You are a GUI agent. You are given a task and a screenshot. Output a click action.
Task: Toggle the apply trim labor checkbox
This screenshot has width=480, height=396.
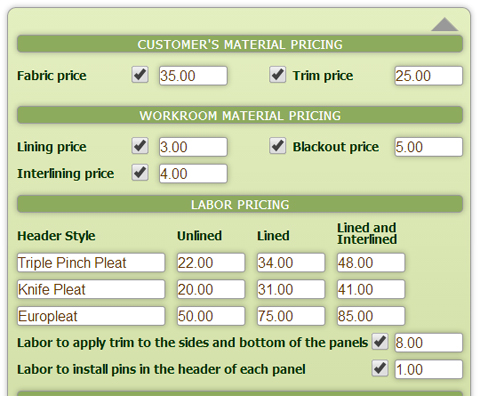tap(380, 342)
